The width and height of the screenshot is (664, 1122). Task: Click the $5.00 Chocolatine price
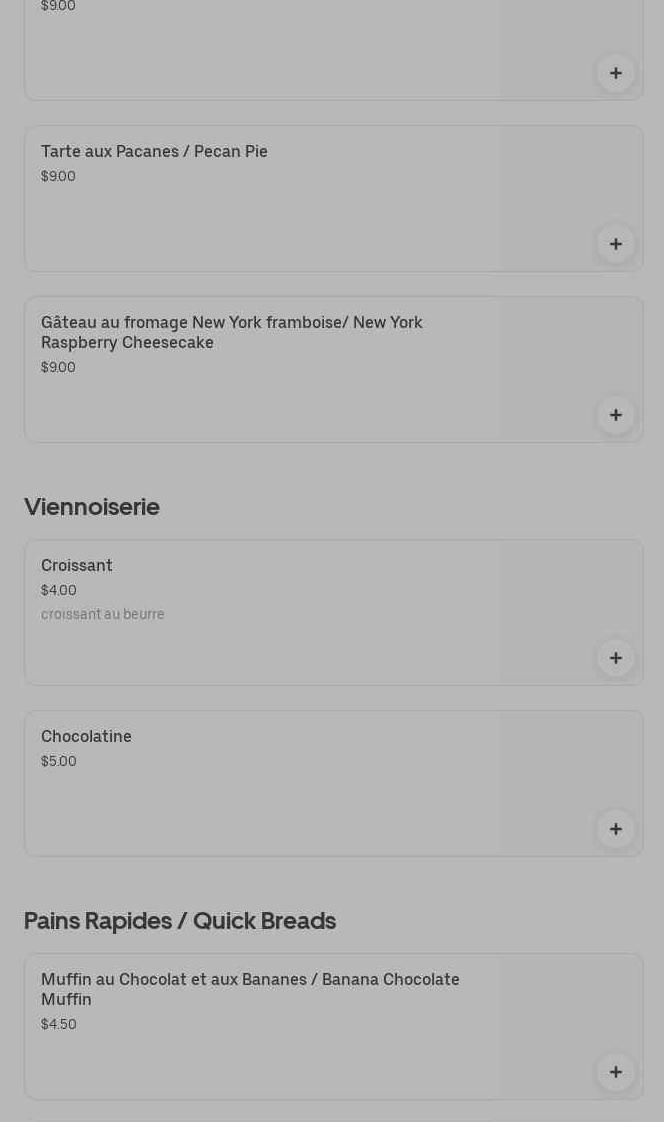[59, 762]
